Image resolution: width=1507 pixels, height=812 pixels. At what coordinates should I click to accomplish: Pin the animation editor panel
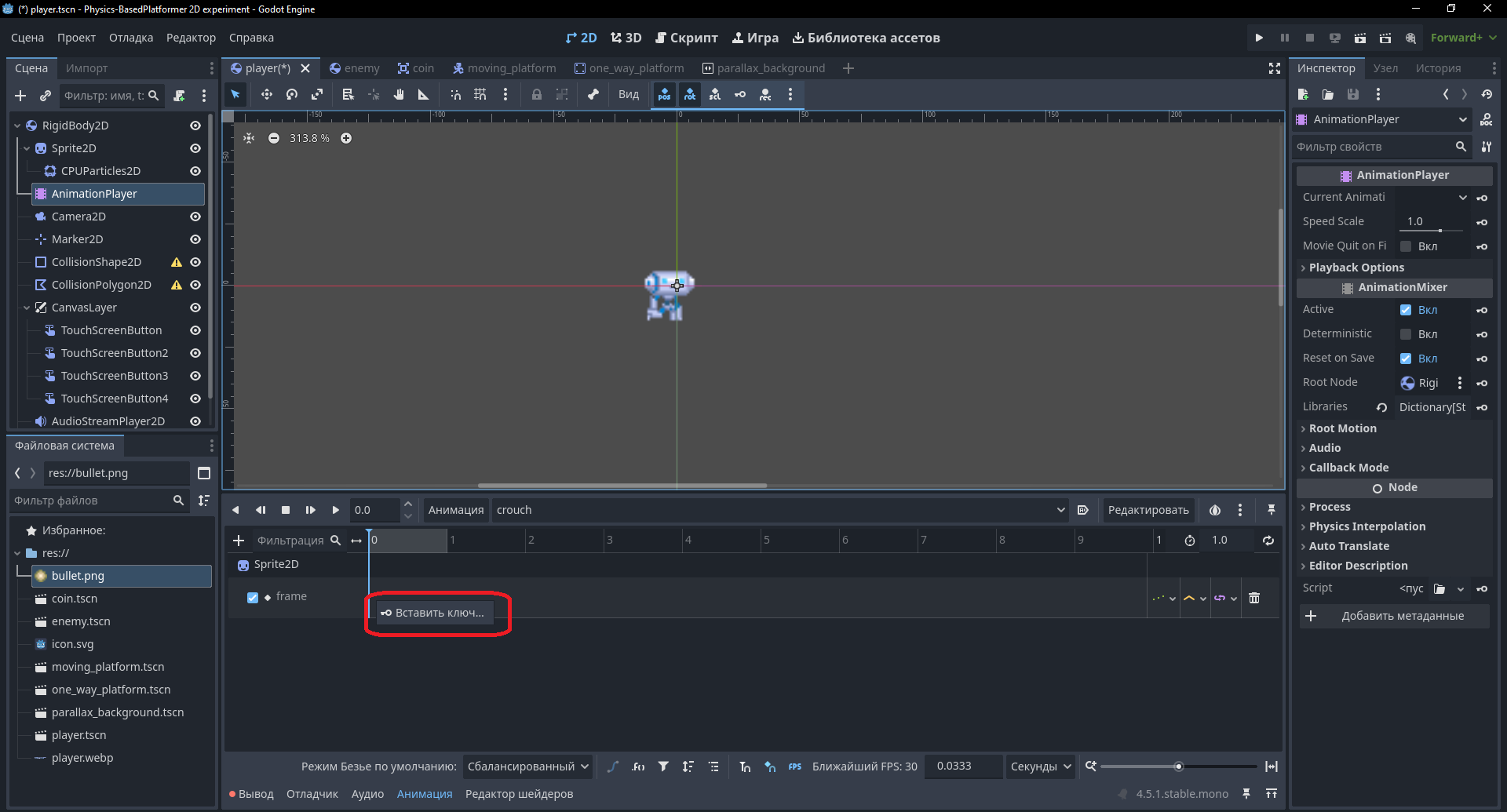click(x=1272, y=510)
